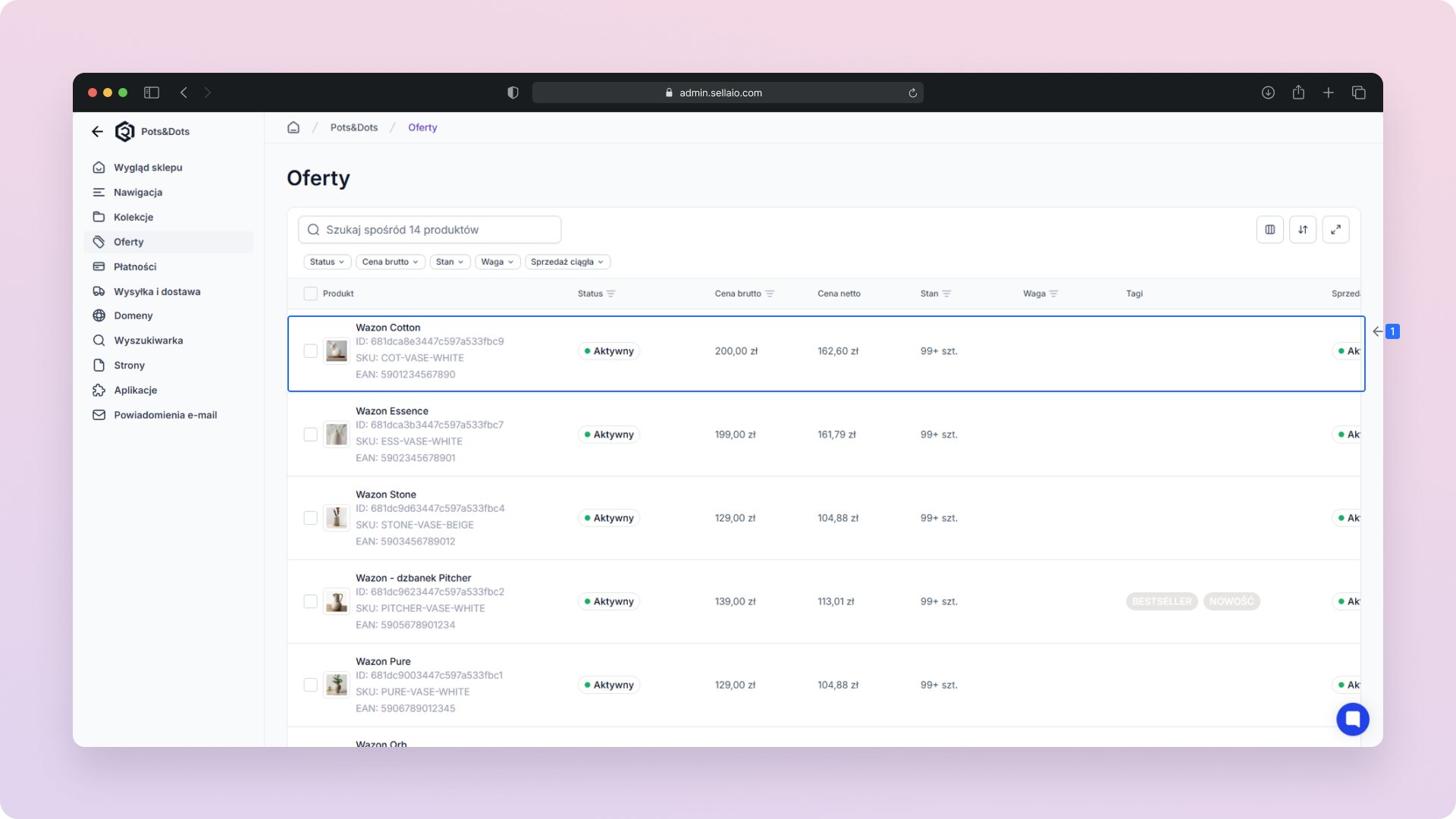The height and width of the screenshot is (819, 1456).
Task: Click the browser share icon
Action: (x=1298, y=93)
